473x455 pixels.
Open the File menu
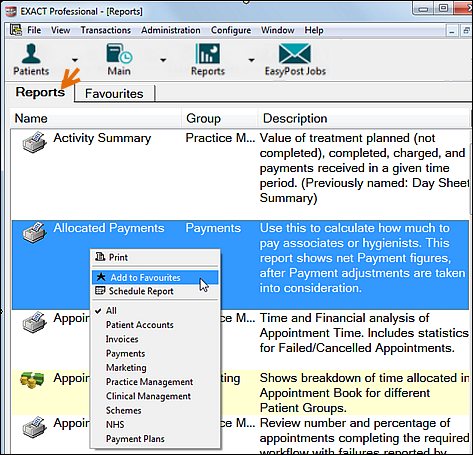[34, 30]
